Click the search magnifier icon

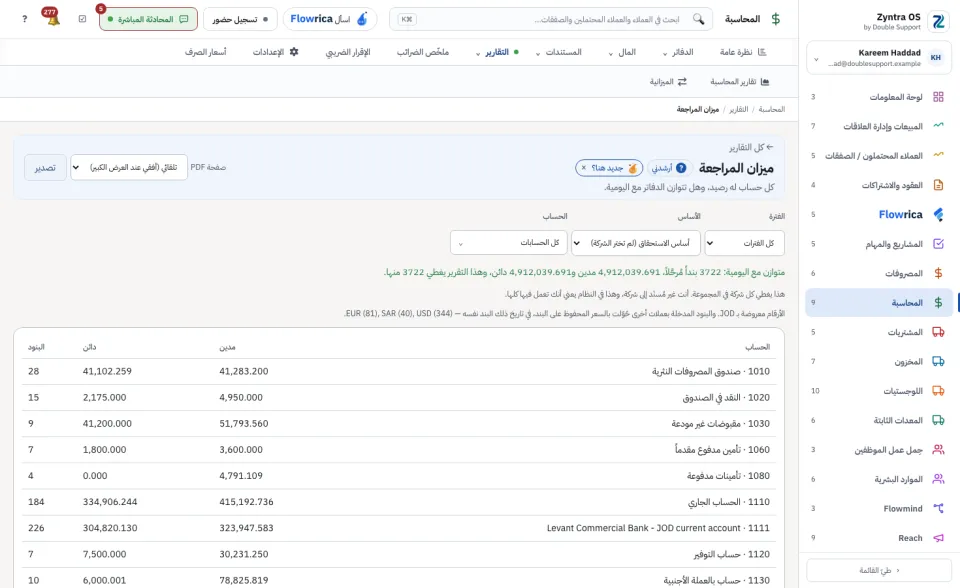(698, 19)
